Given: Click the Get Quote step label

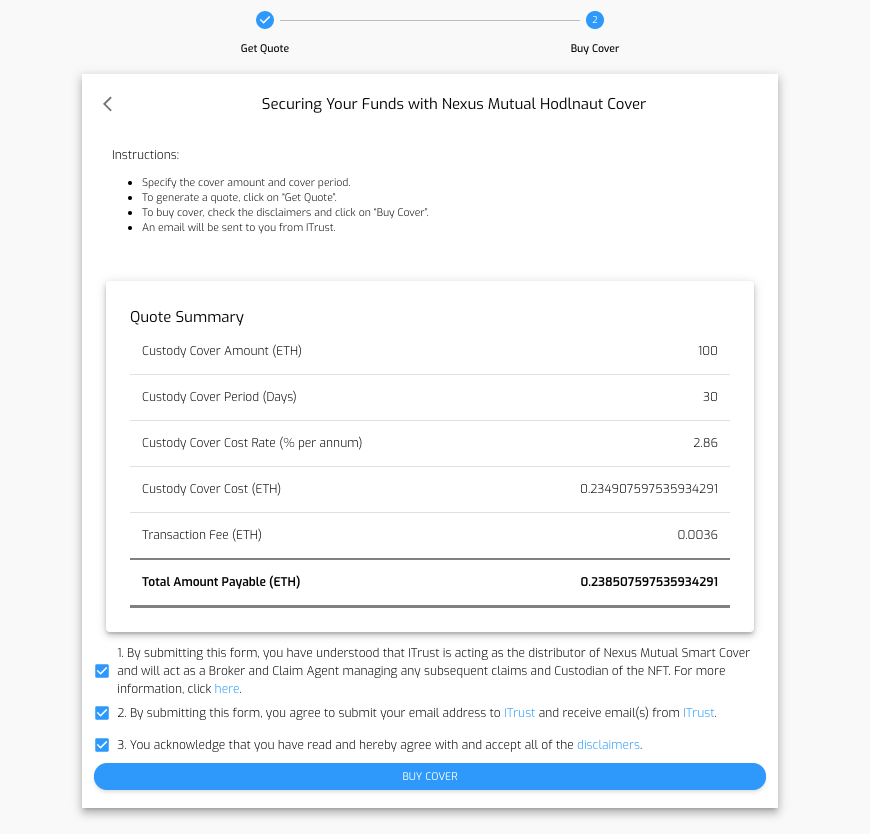Looking at the screenshot, I should click(x=265, y=48).
